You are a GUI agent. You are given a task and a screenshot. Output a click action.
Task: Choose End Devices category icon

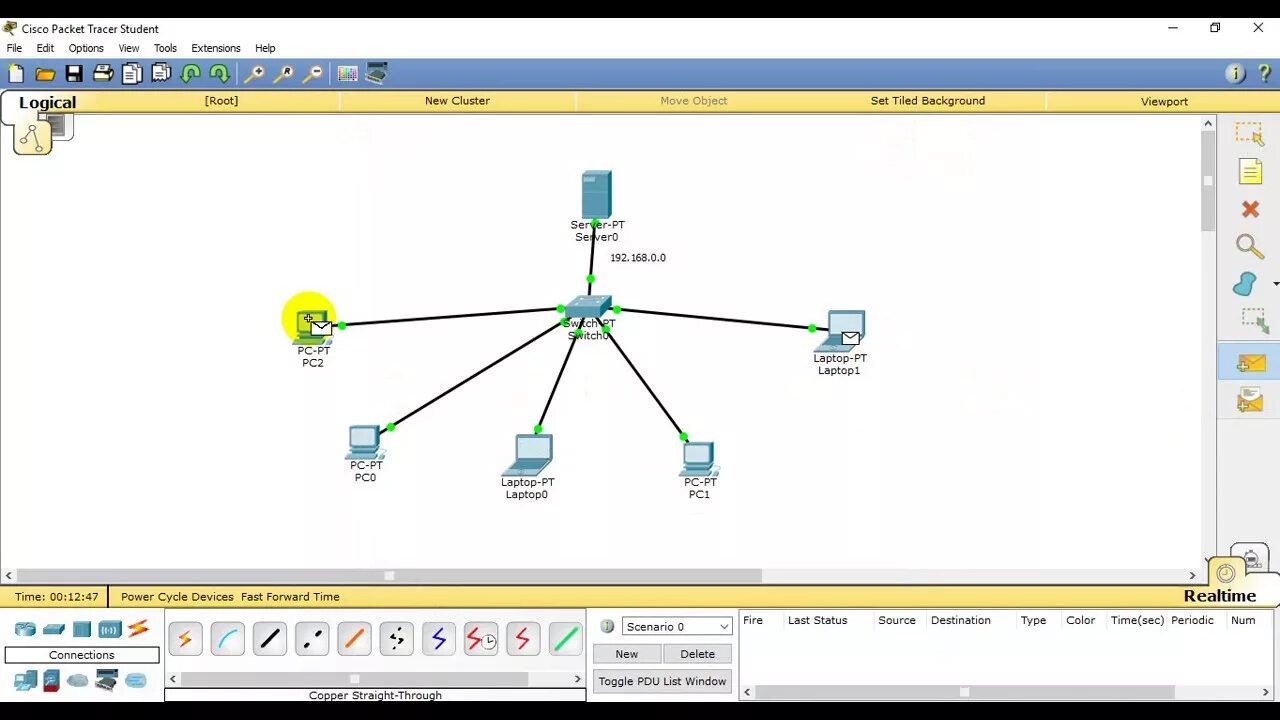click(25, 681)
